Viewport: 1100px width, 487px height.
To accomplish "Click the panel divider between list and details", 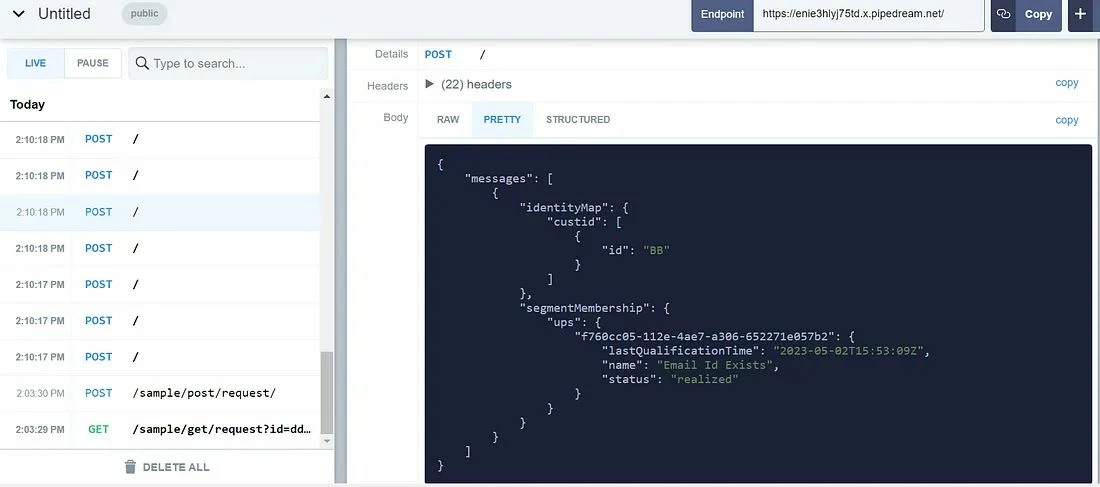I will pos(341,261).
